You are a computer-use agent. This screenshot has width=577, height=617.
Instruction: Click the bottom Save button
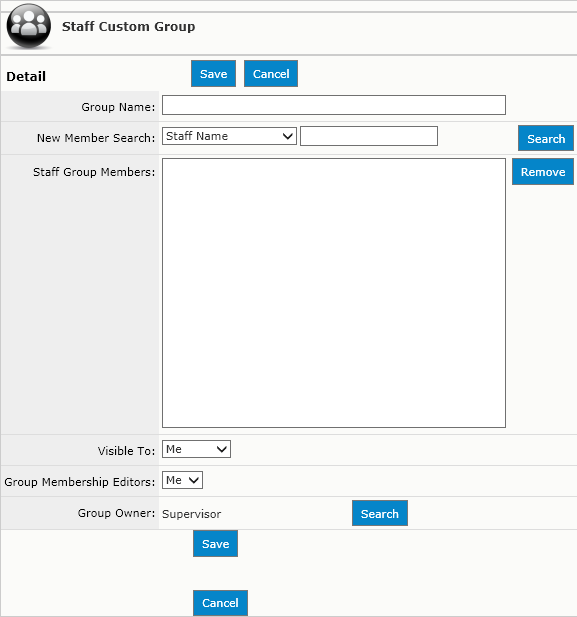point(215,543)
